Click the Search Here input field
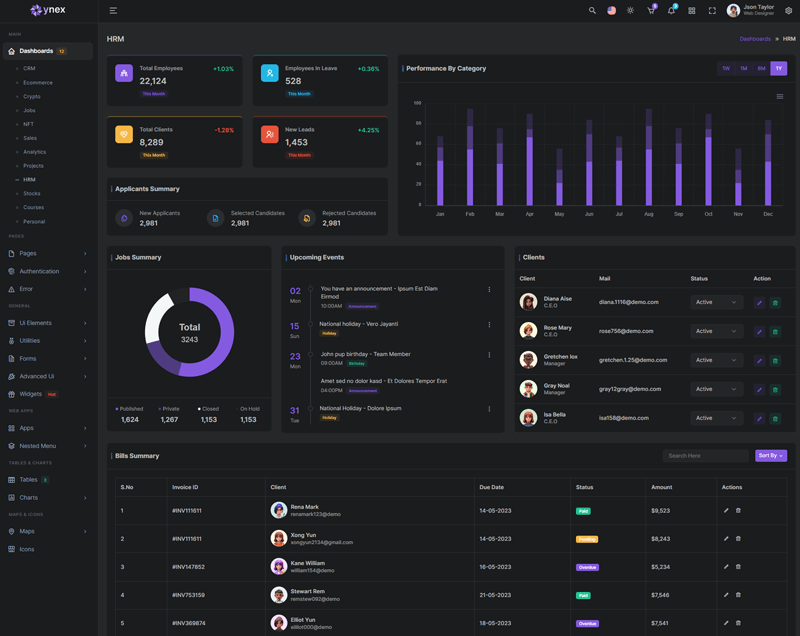800x636 pixels. pyautogui.click(x=706, y=456)
